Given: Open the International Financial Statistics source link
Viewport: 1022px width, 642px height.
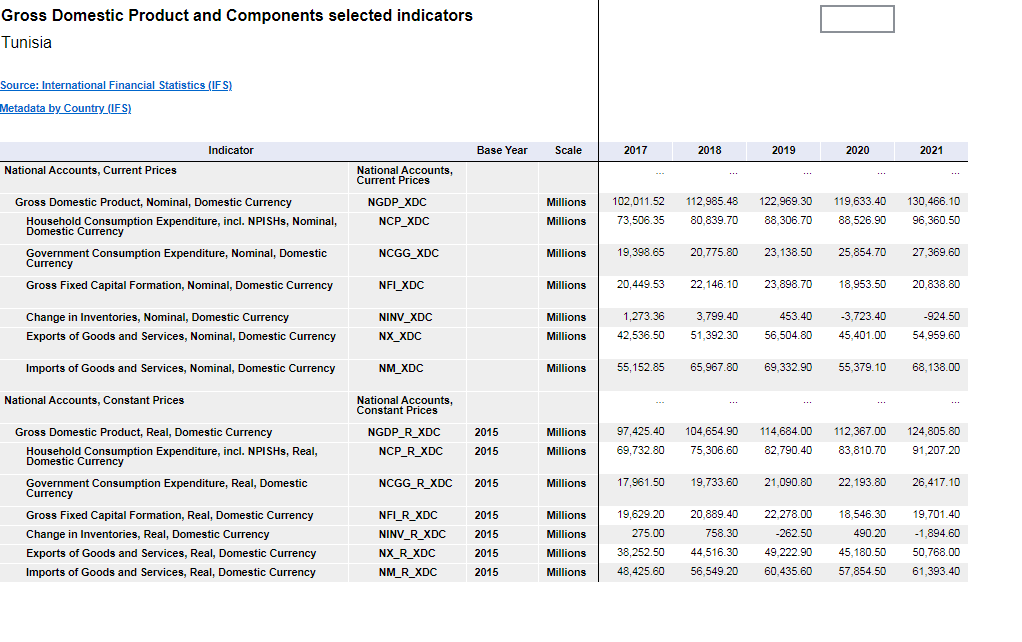Looking at the screenshot, I should (x=116, y=86).
